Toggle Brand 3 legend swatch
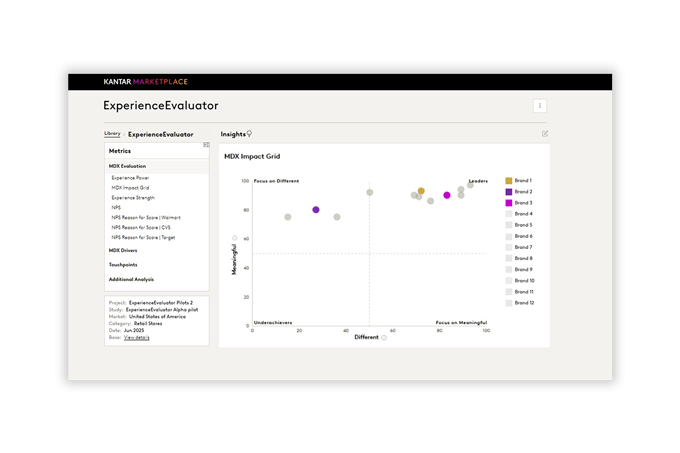 (509, 203)
